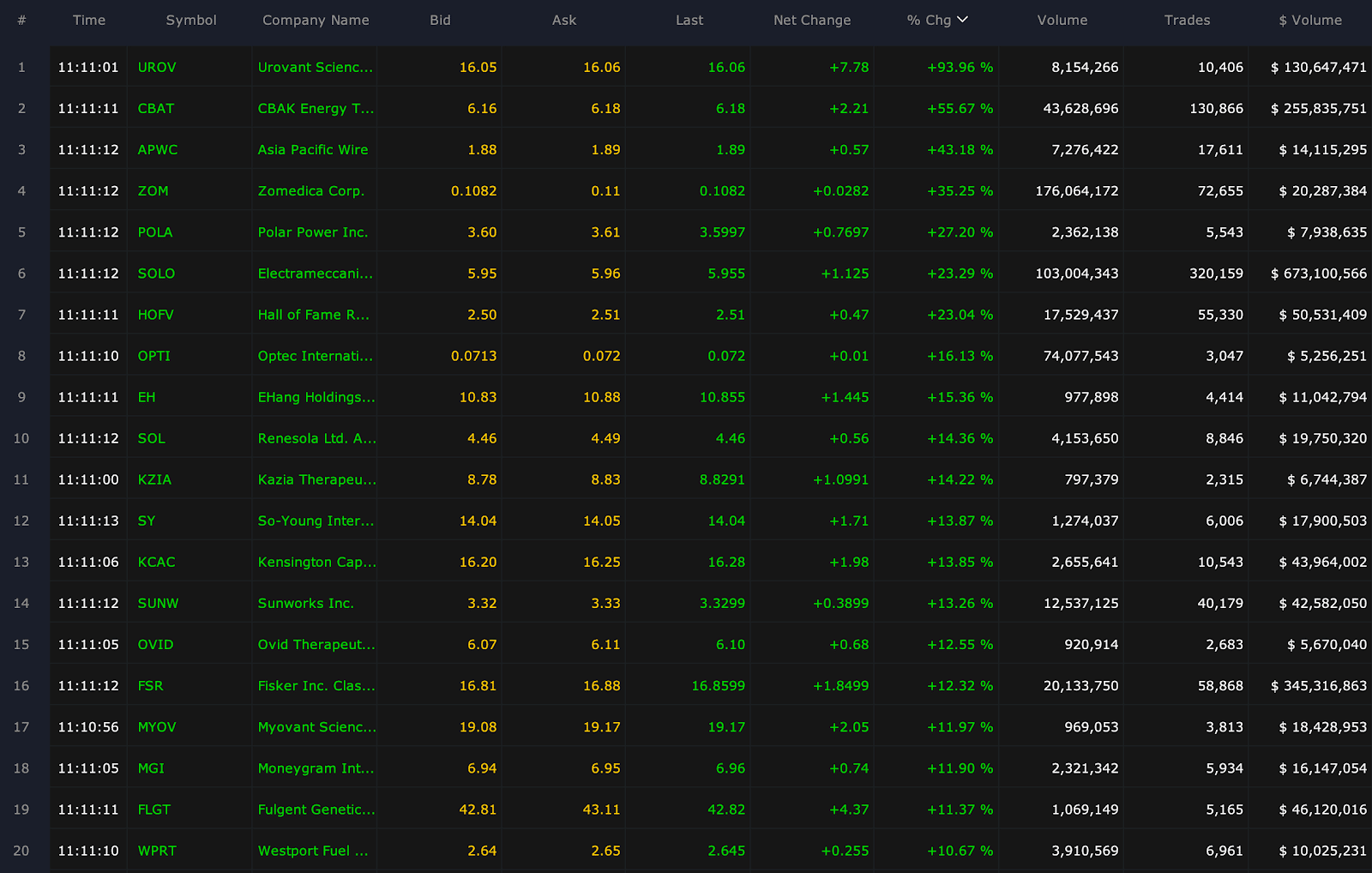Click the +1.8499 net change value

841,685
